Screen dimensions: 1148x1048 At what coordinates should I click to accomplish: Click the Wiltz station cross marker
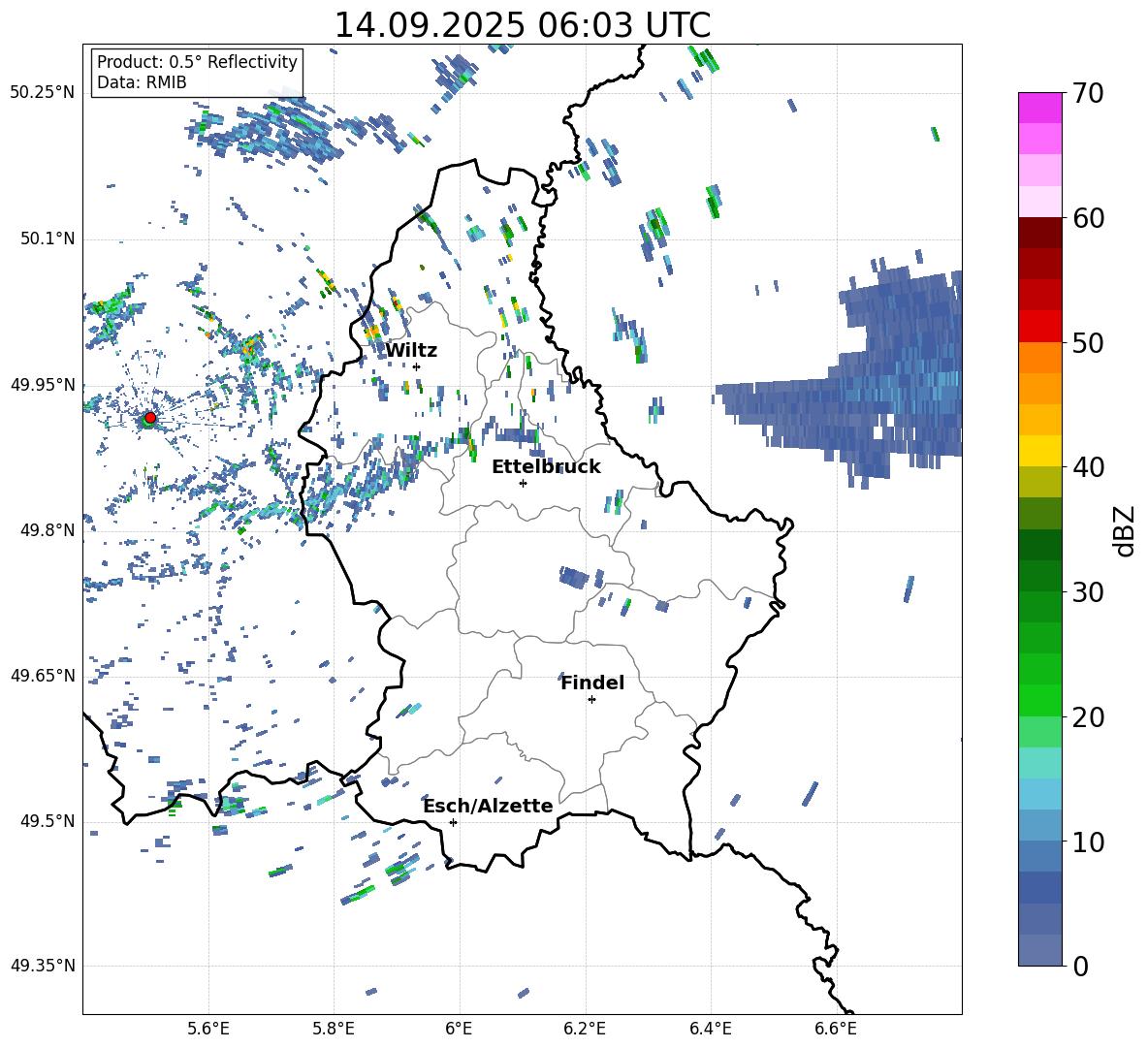click(x=417, y=366)
